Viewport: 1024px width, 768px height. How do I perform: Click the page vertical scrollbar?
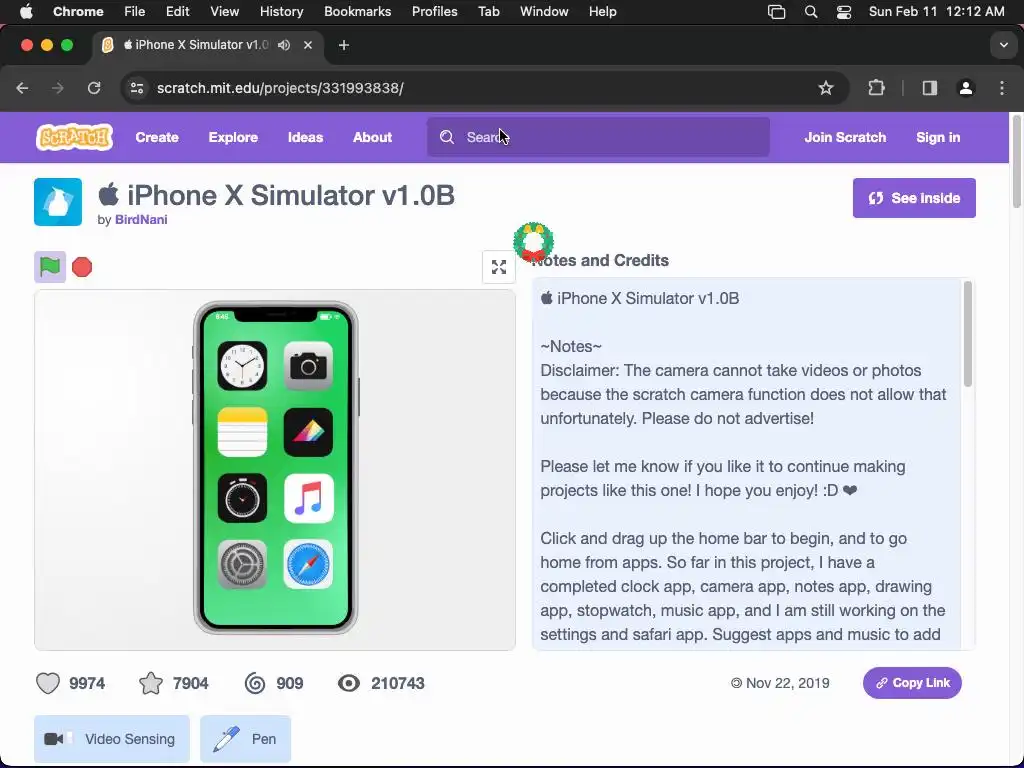[x=1016, y=163]
